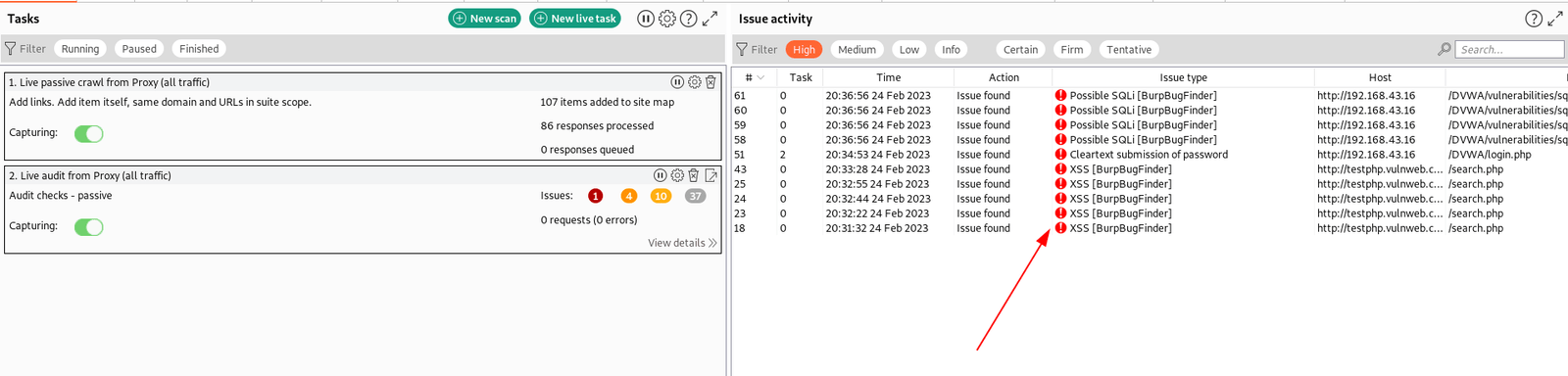Image resolution: width=1568 pixels, height=376 pixels.
Task: Click the search magnifier icon in Issue activity
Action: pos(1445,49)
